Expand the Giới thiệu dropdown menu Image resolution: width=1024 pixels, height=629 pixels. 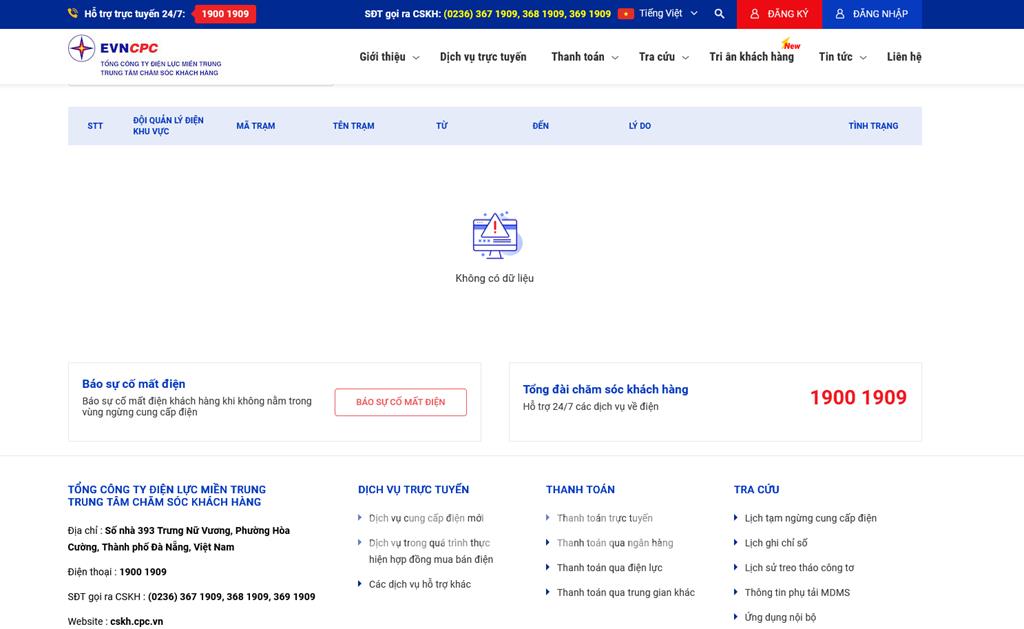click(389, 57)
